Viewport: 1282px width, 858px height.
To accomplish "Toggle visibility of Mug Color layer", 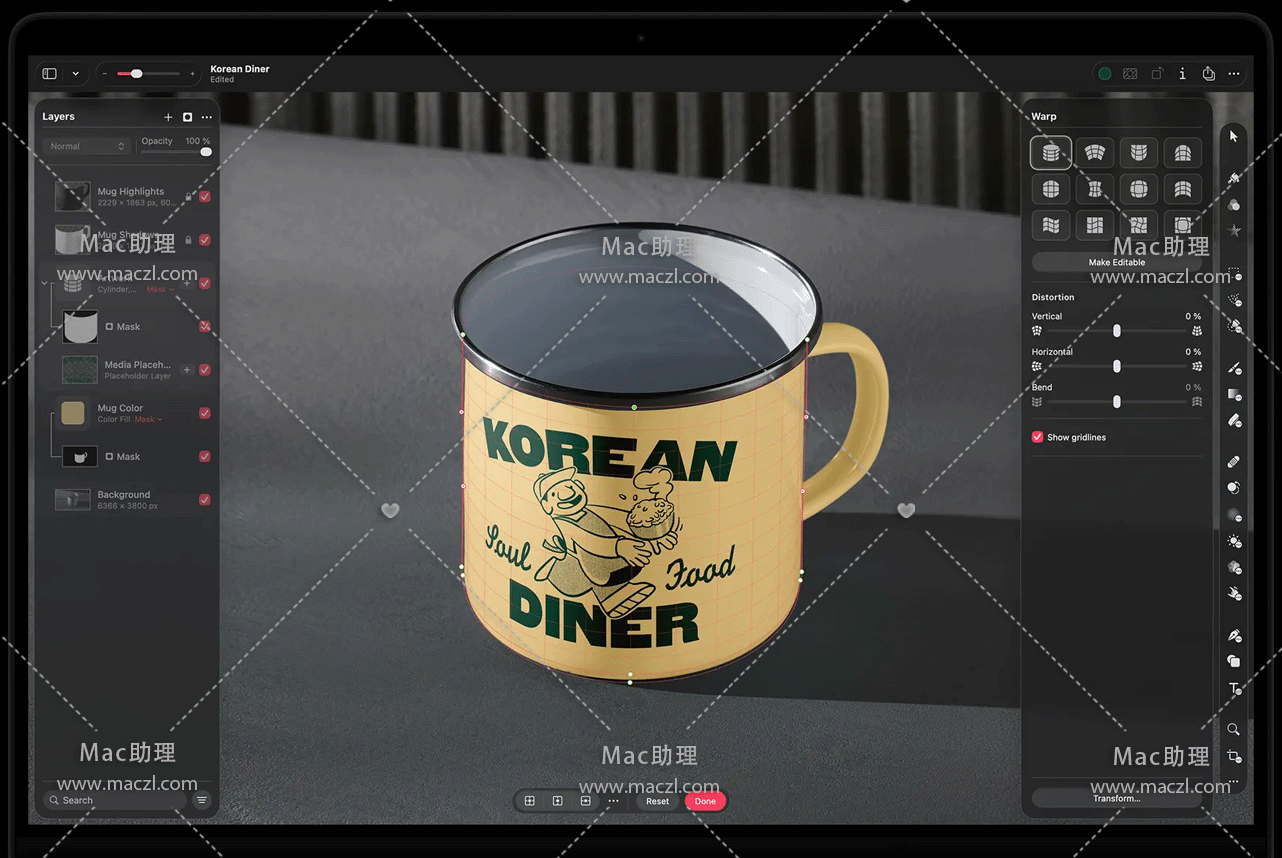I will click(205, 413).
